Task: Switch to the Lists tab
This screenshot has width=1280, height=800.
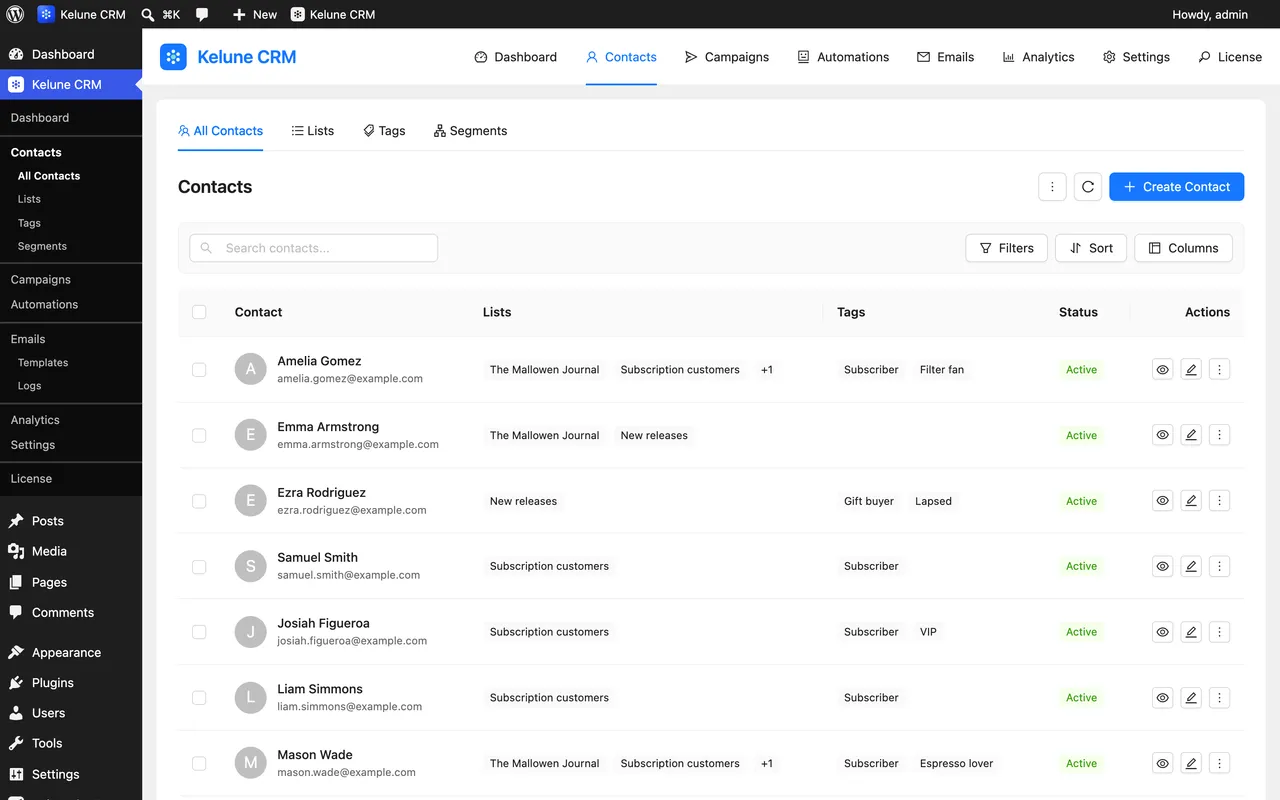Action: (x=313, y=131)
